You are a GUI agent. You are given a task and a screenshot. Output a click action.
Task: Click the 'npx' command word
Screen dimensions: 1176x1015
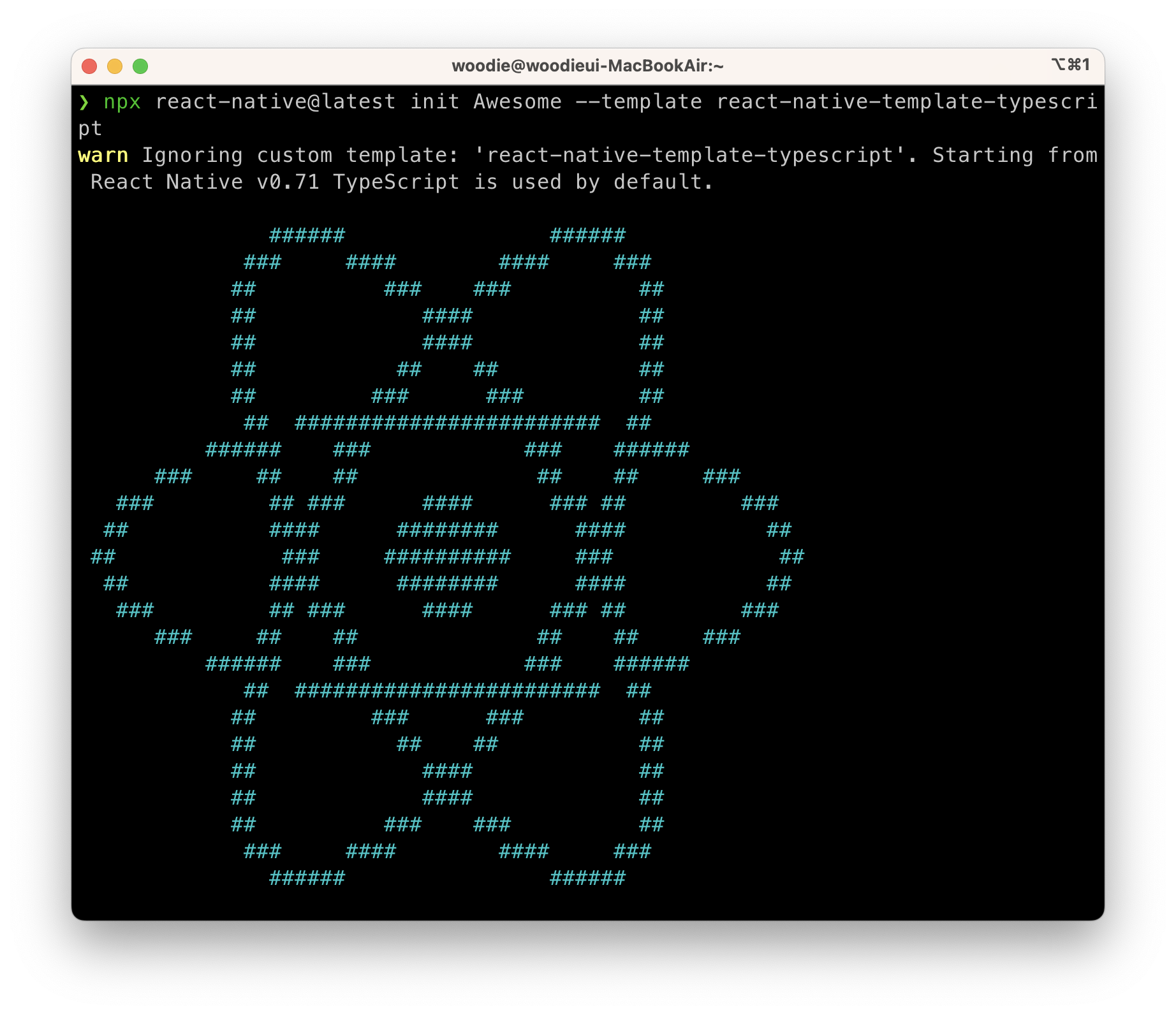[x=122, y=102]
